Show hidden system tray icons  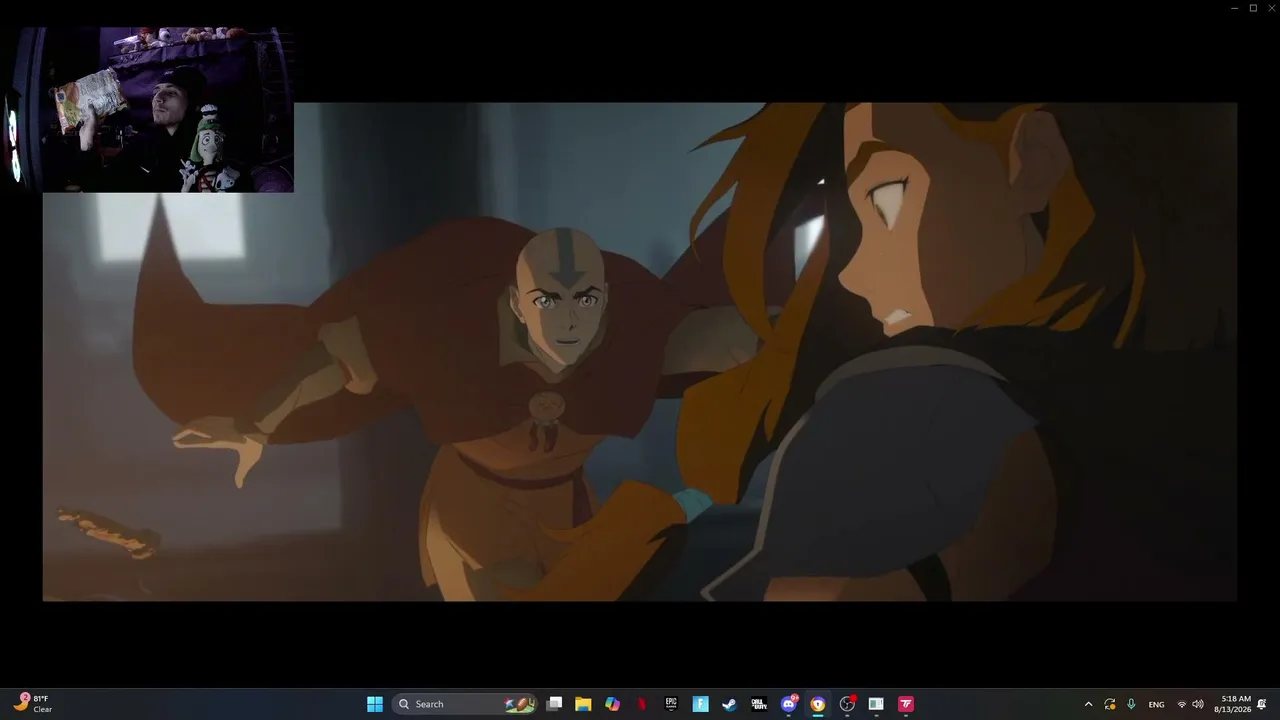point(1088,704)
